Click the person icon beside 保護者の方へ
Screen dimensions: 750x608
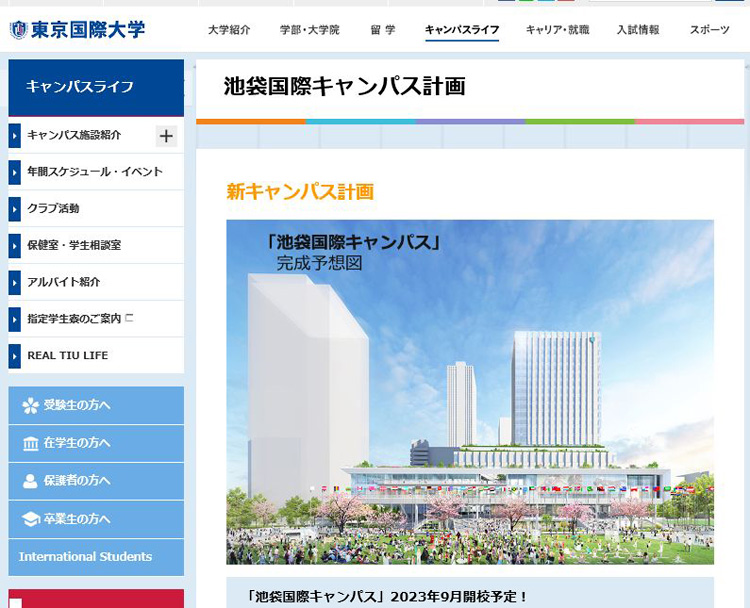(30, 481)
